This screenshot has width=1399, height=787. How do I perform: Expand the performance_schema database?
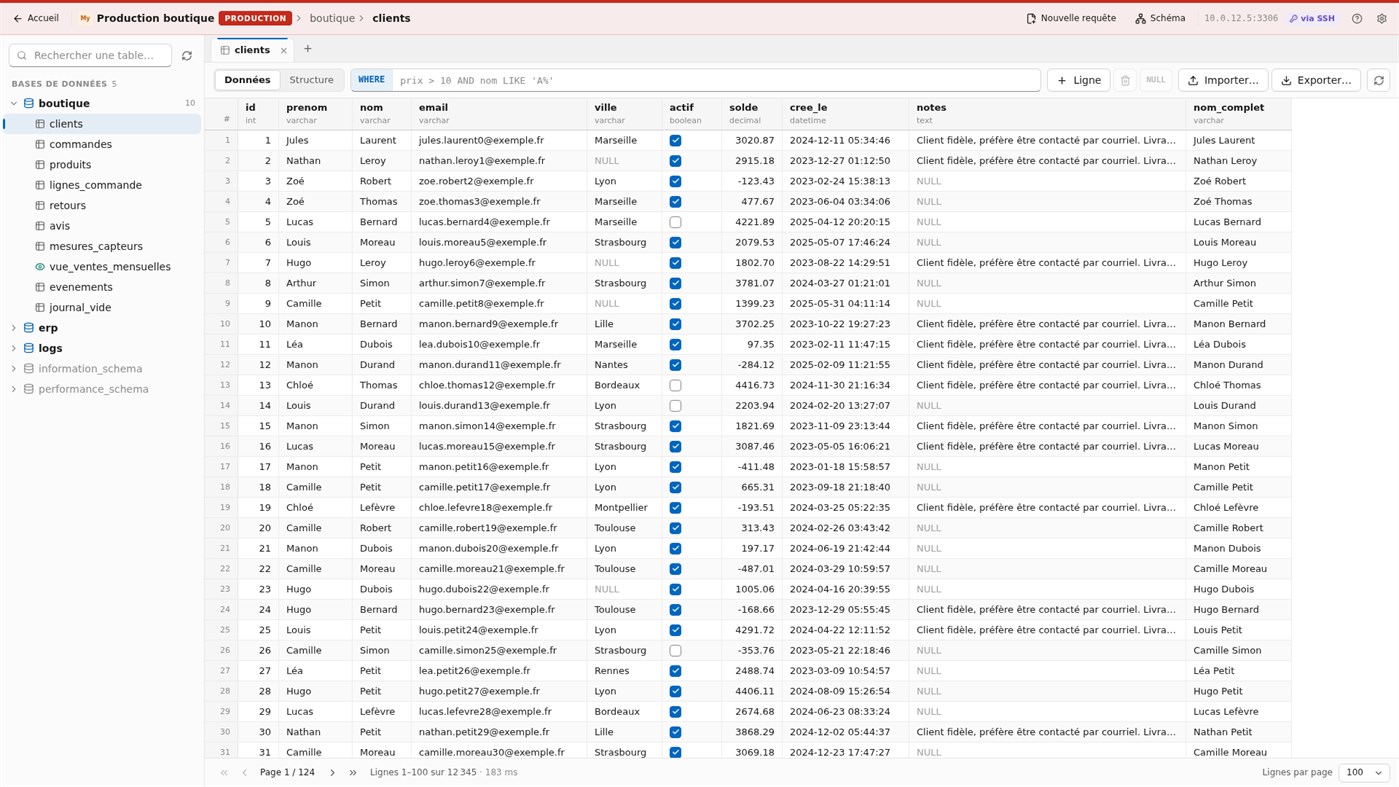pyautogui.click(x=14, y=389)
